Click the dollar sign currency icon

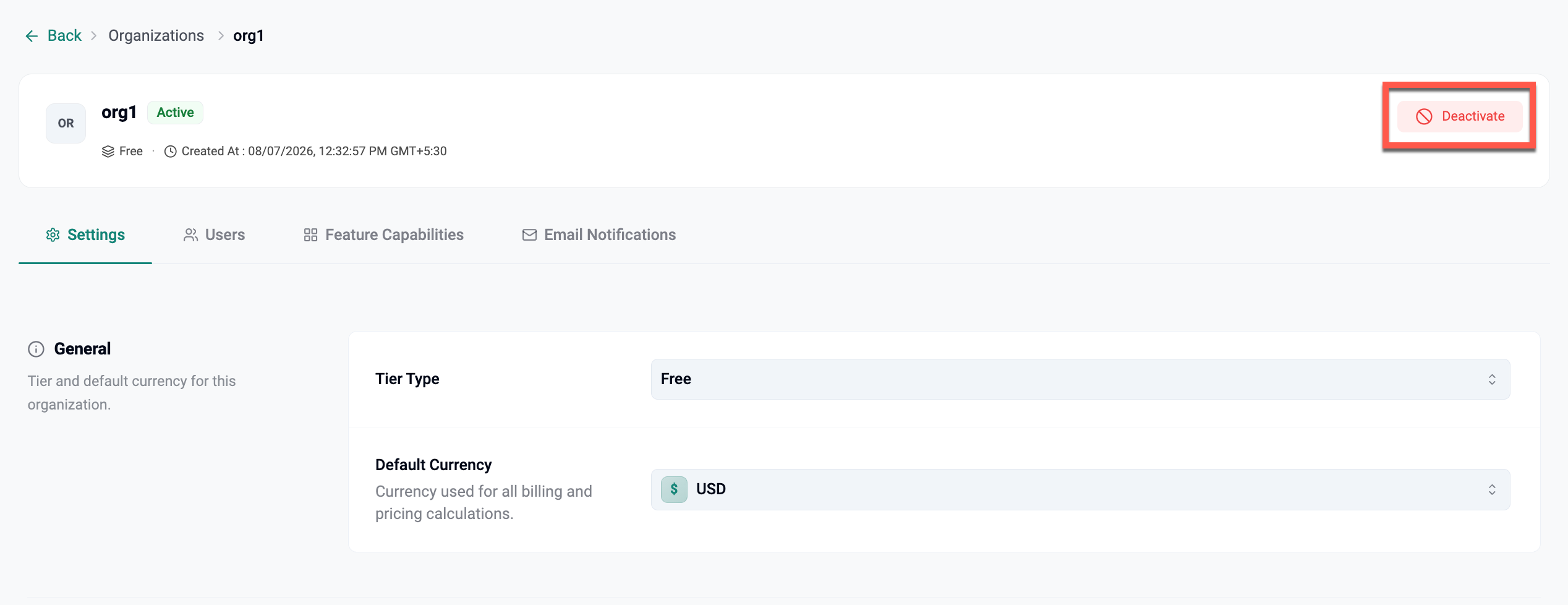[x=674, y=489]
